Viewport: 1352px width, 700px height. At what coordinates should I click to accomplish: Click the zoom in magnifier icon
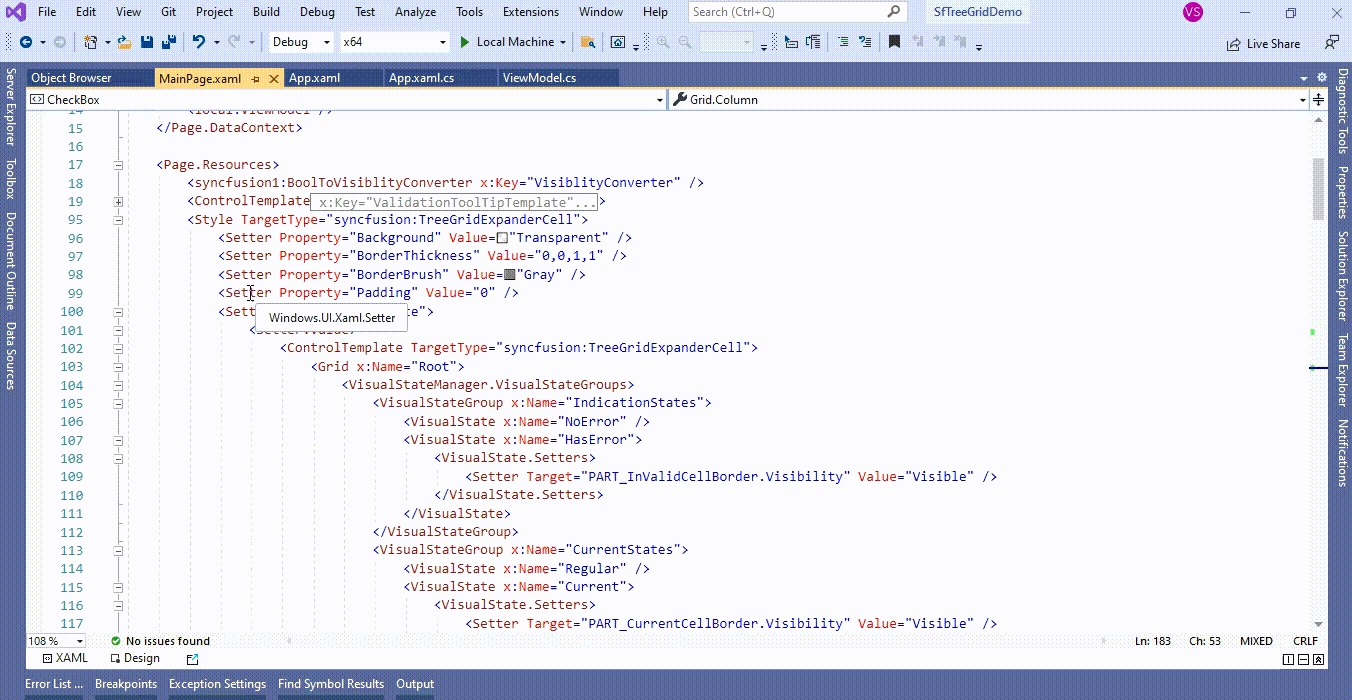[x=663, y=42]
